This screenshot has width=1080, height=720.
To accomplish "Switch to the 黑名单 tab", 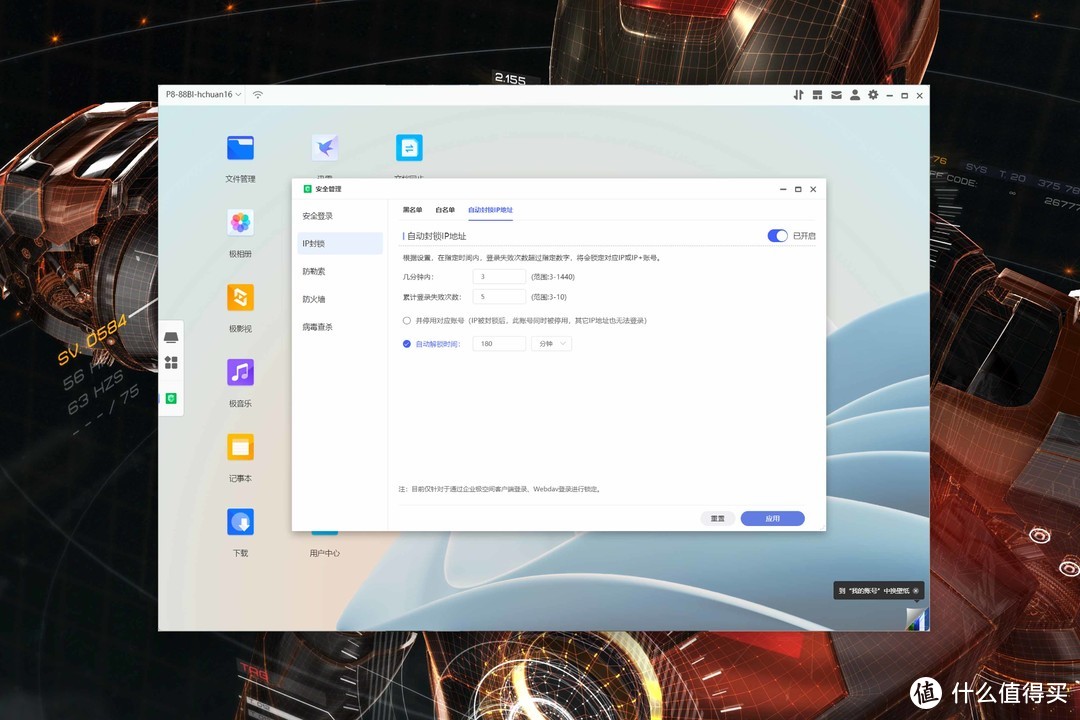I will pos(412,210).
